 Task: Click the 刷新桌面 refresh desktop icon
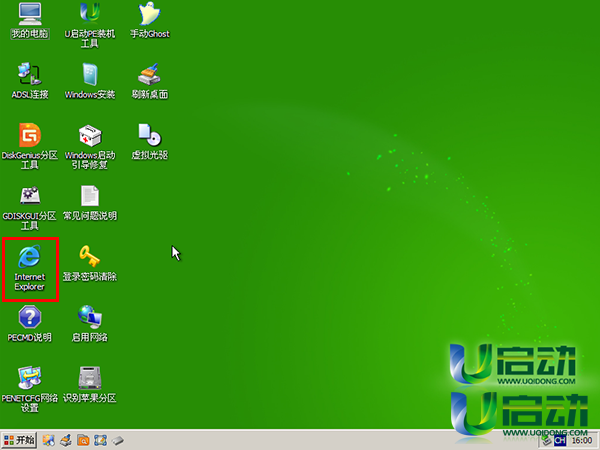(150, 81)
